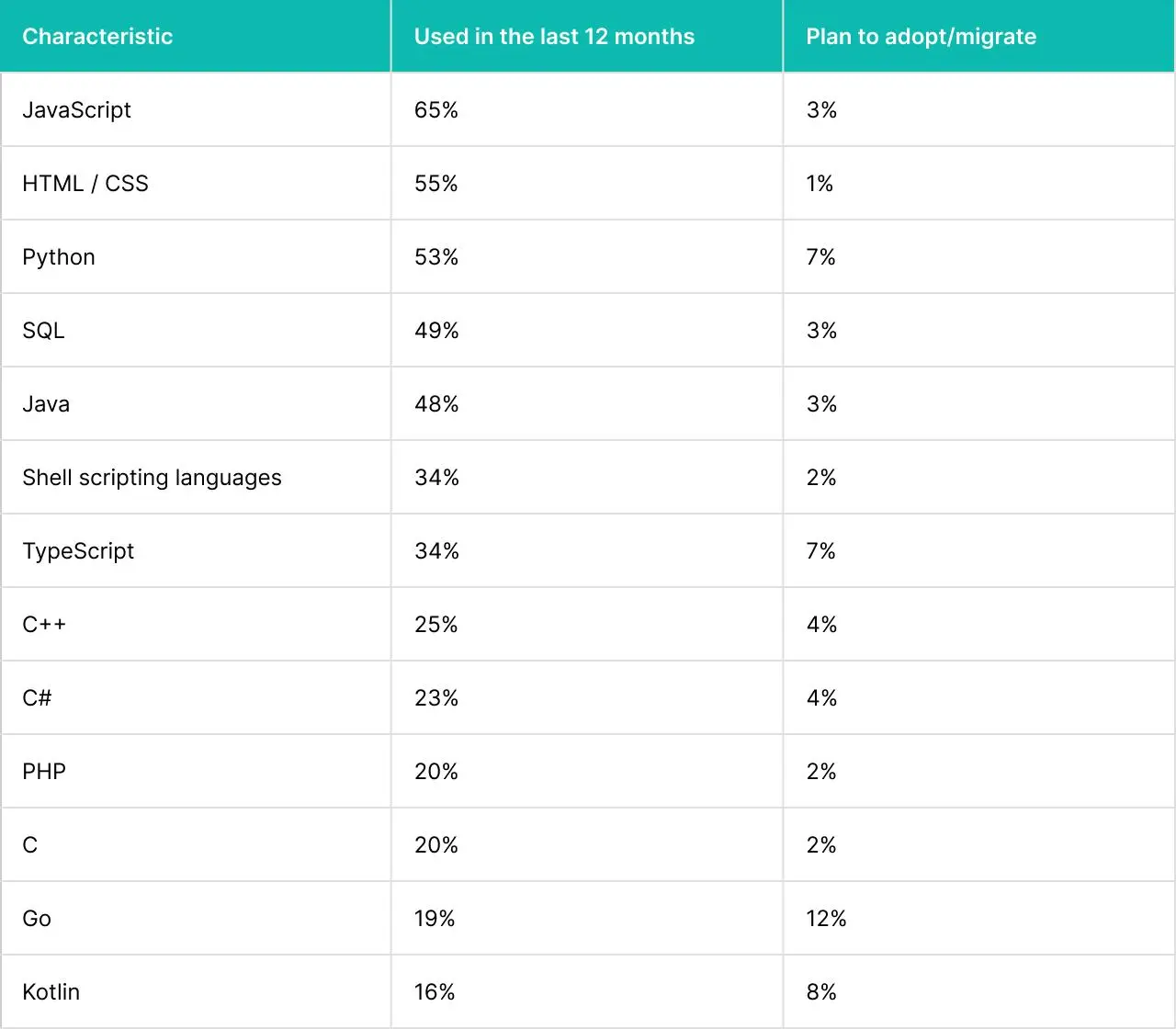Click the Characteristic column header

coord(97,37)
